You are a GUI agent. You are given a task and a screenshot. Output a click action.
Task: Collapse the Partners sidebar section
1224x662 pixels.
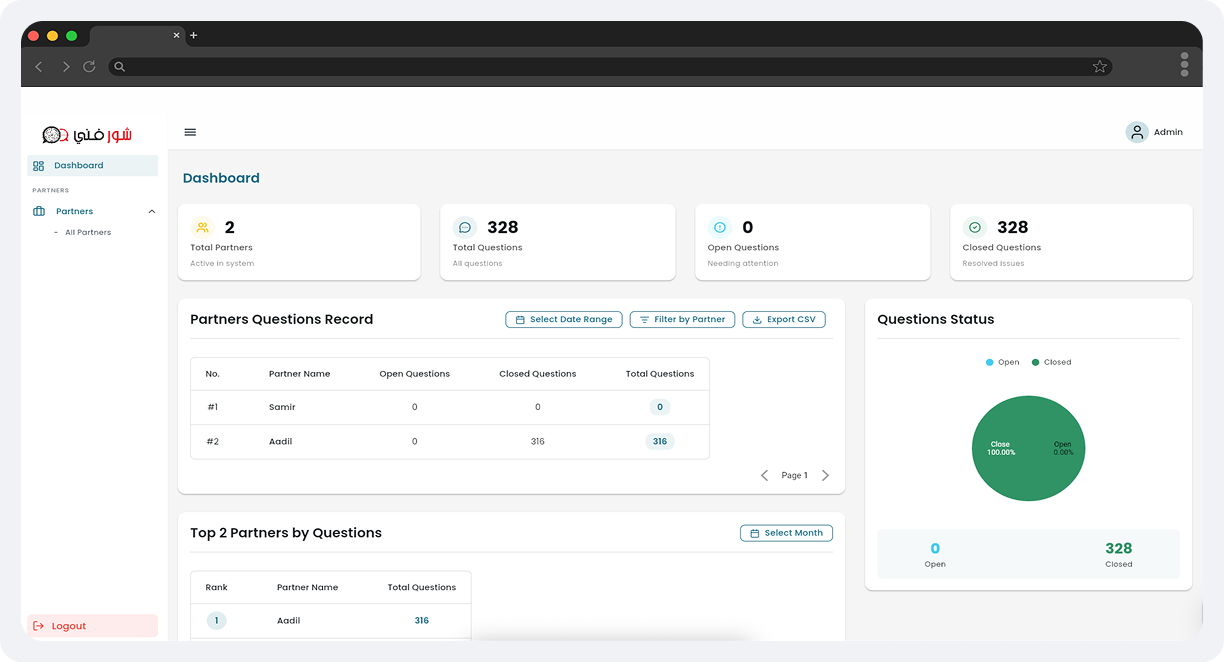coord(152,211)
